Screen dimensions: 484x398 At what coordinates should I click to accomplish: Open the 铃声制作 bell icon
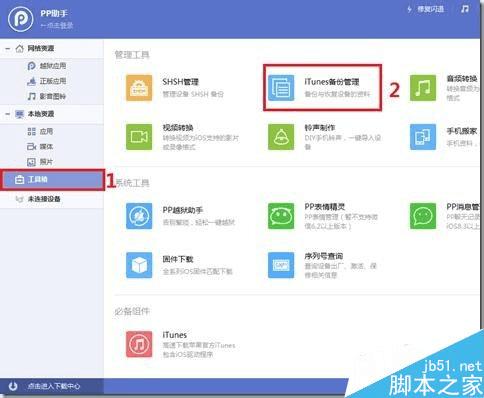click(x=281, y=137)
